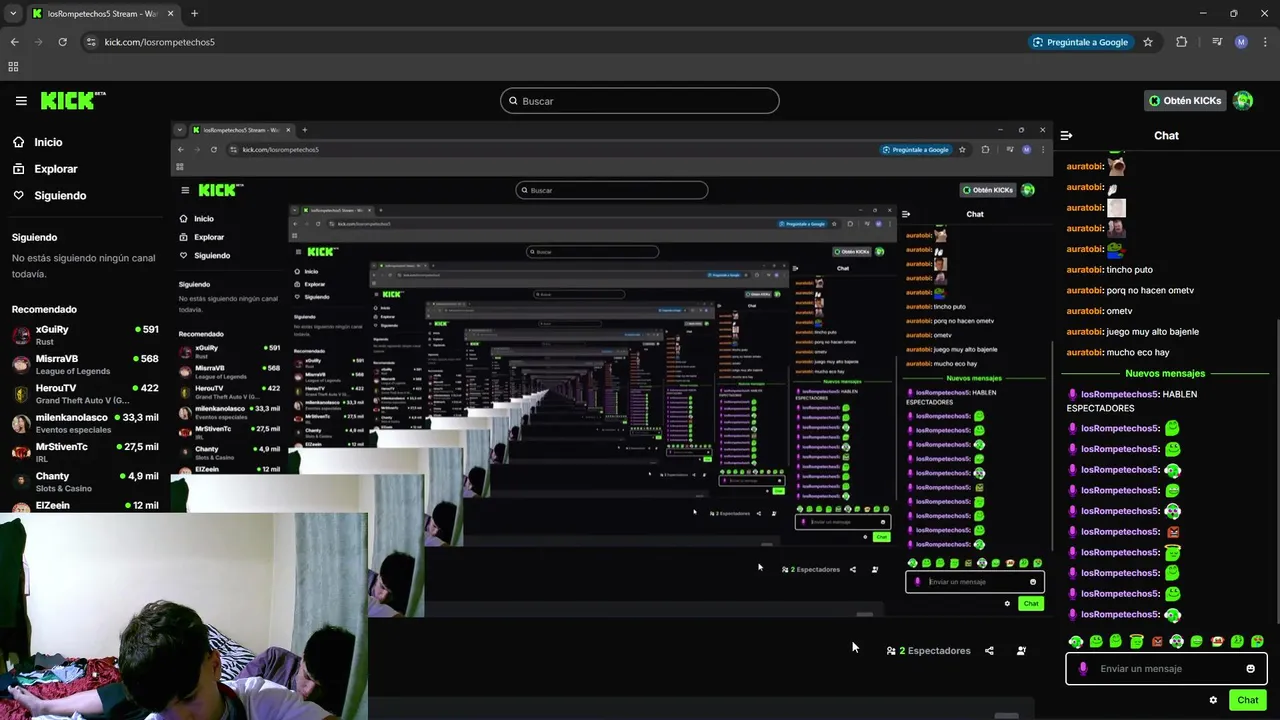Image resolution: width=1280 pixels, height=720 pixels.
Task: Open recommended channel milenkanolasco in the outermost sidebar
Action: pos(85,423)
